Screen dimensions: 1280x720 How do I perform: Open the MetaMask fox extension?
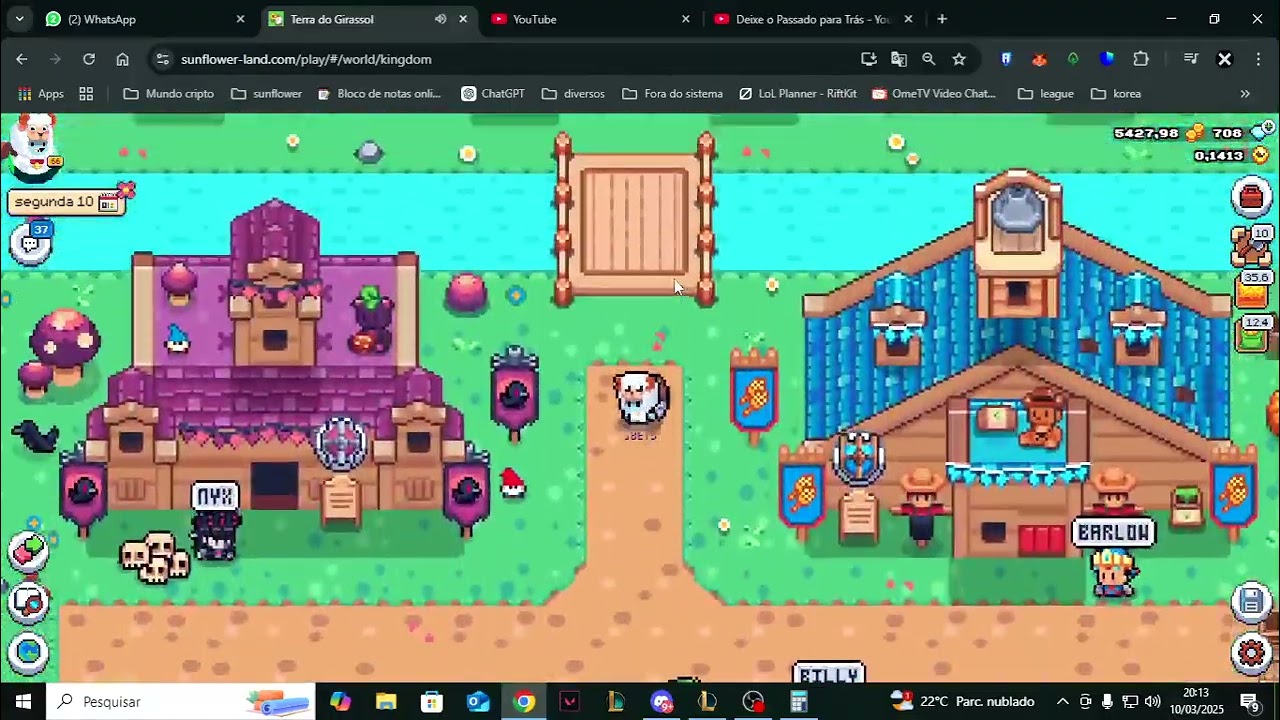pyautogui.click(x=1039, y=59)
